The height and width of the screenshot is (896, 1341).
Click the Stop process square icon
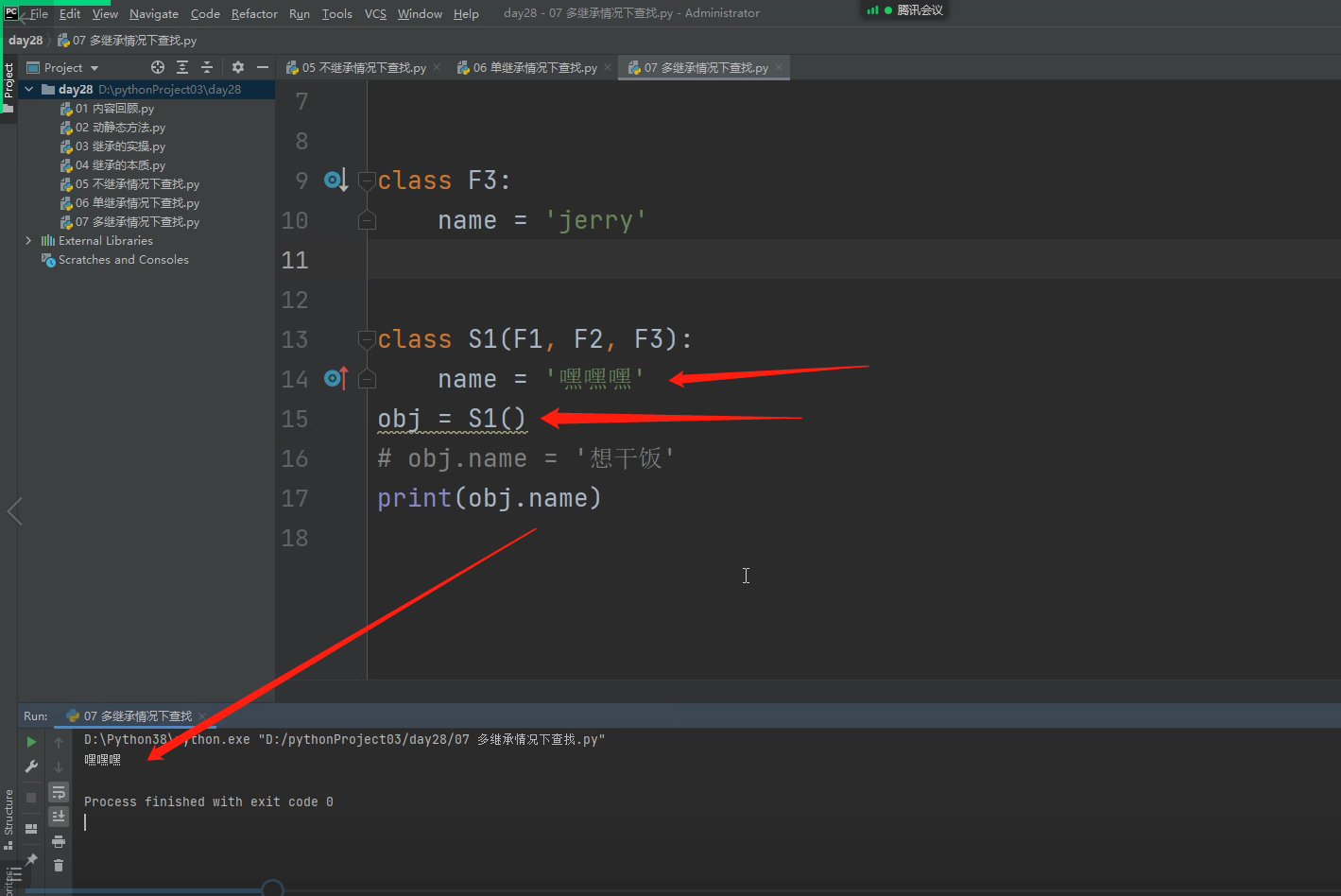pos(31,798)
